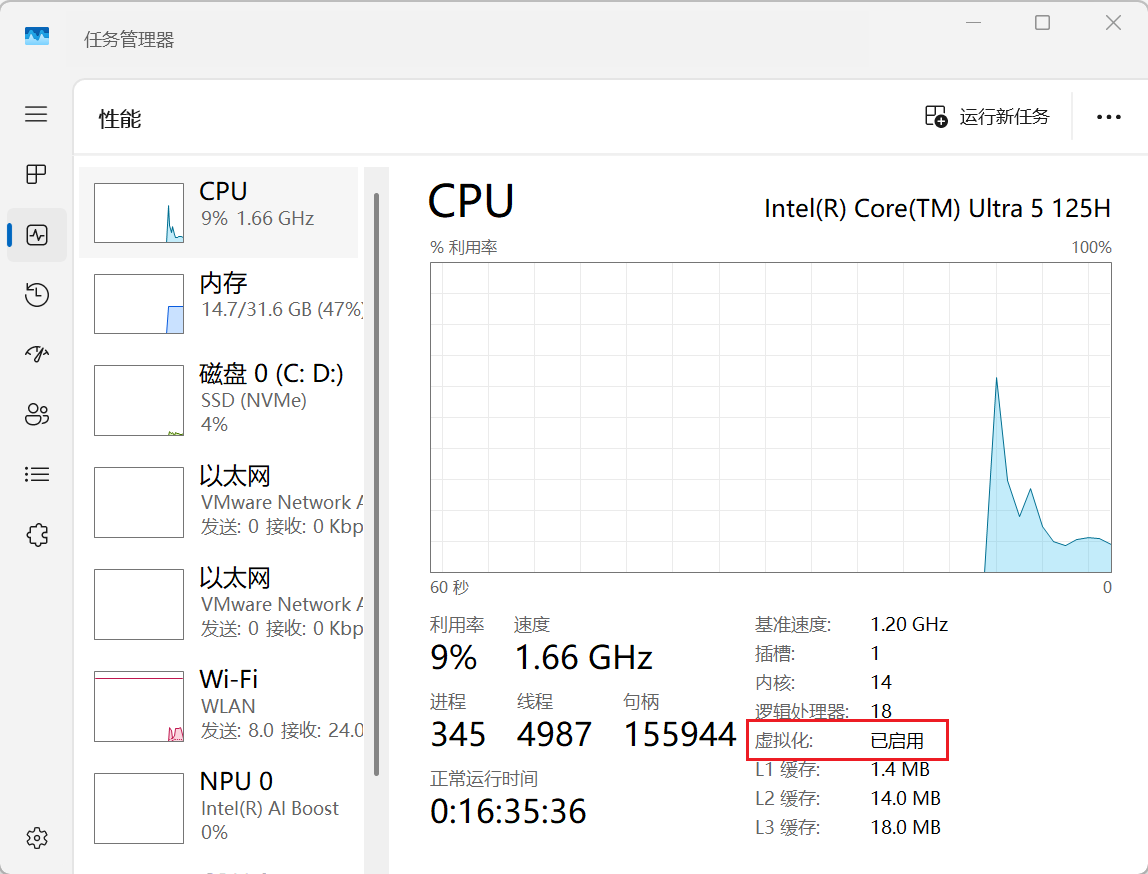Viewport: 1148px width, 874px height.
Task: Open the Services puzzle icon
Action: click(x=36, y=535)
